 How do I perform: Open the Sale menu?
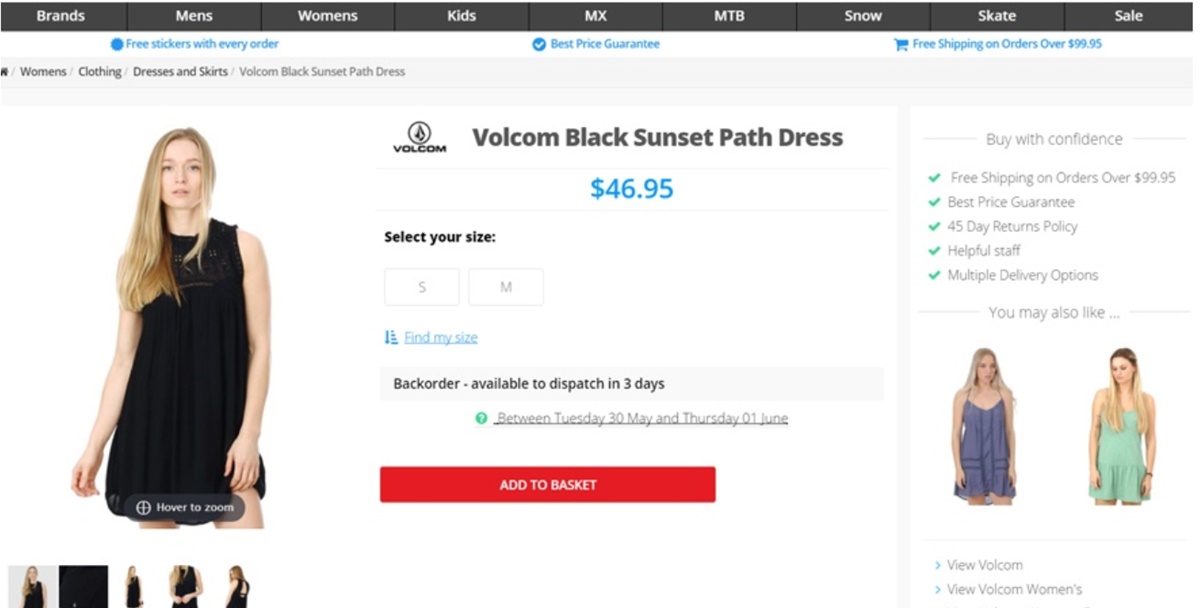click(1128, 16)
